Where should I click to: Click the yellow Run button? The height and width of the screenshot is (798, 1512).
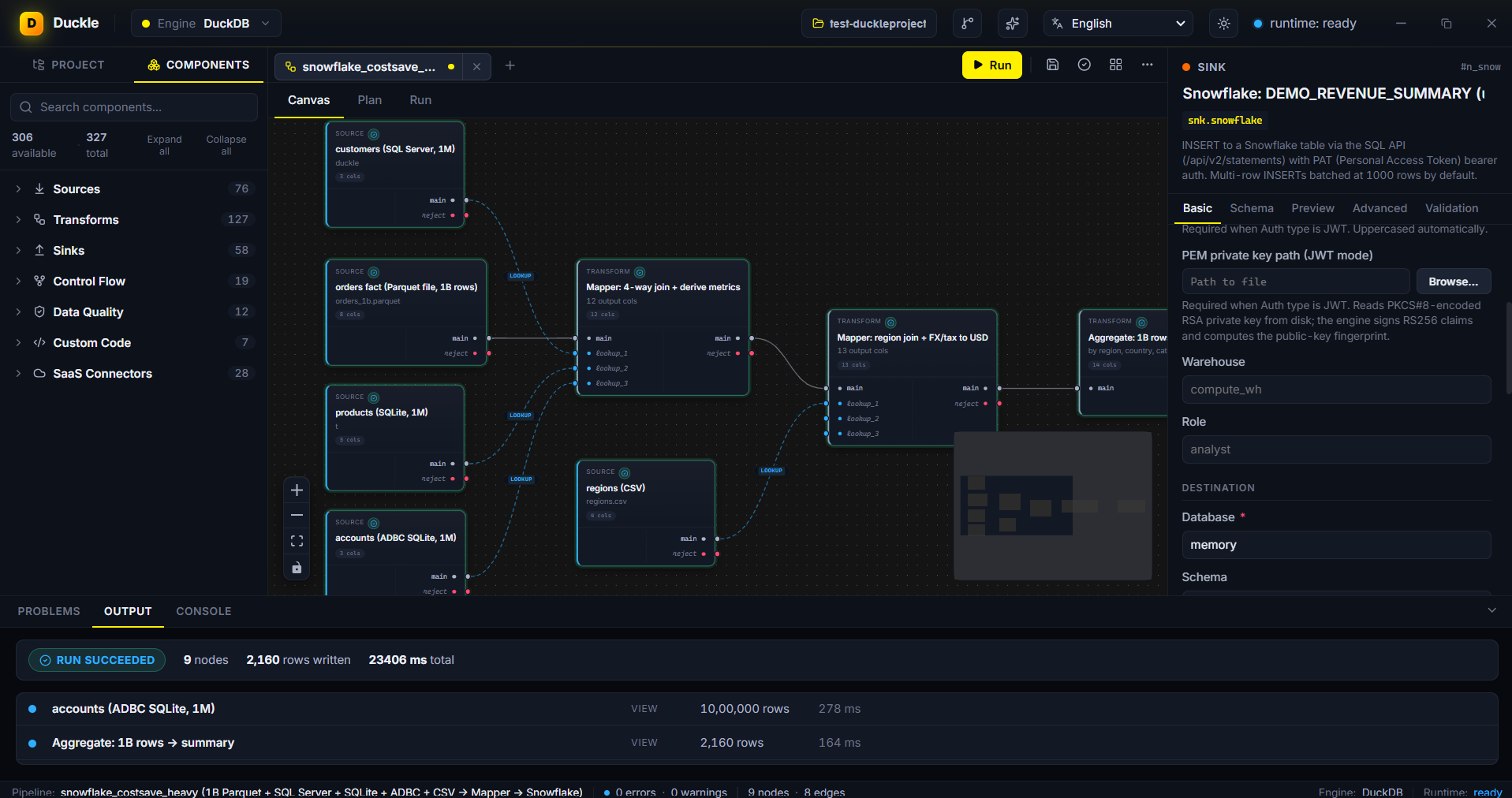(x=992, y=65)
